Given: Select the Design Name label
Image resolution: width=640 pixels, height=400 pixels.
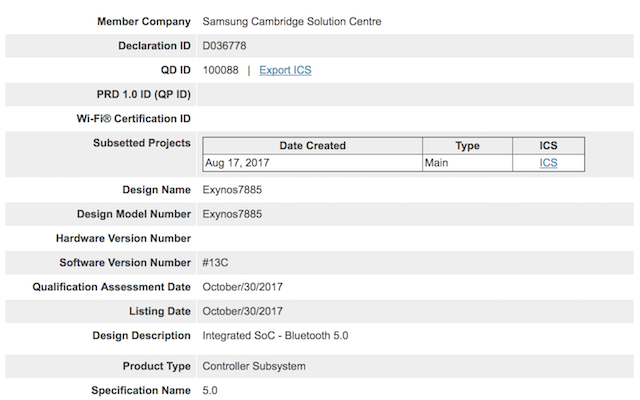Looking at the screenshot, I should [156, 190].
